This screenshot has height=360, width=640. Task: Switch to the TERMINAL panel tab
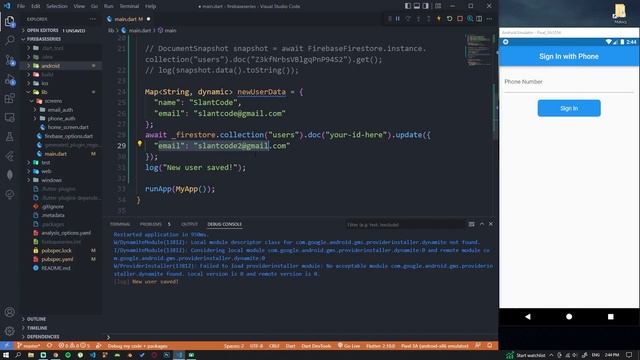point(120,224)
